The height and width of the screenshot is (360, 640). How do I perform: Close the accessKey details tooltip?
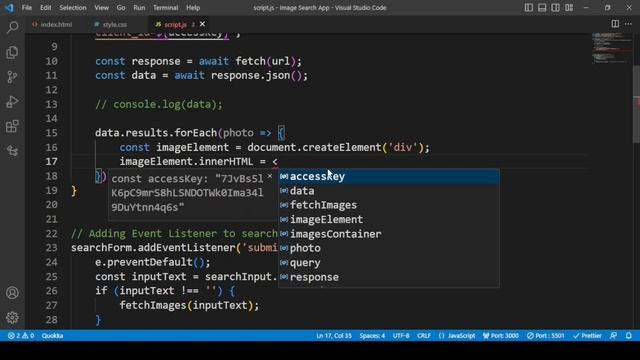tap(269, 176)
